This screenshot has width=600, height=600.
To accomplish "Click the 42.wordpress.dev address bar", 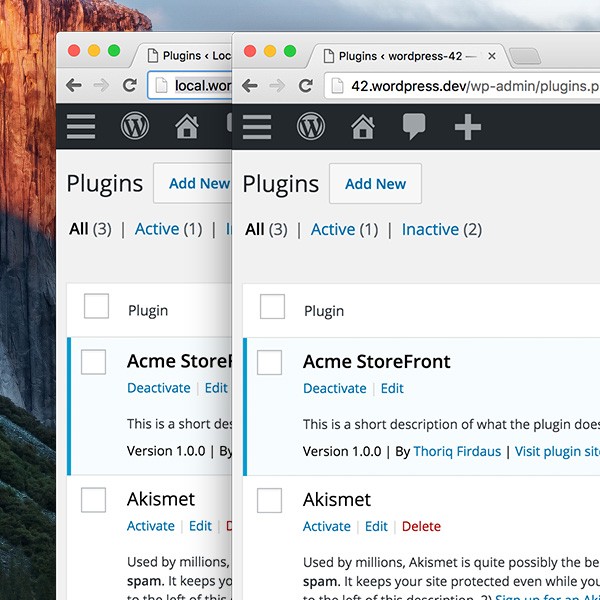I will click(x=462, y=86).
